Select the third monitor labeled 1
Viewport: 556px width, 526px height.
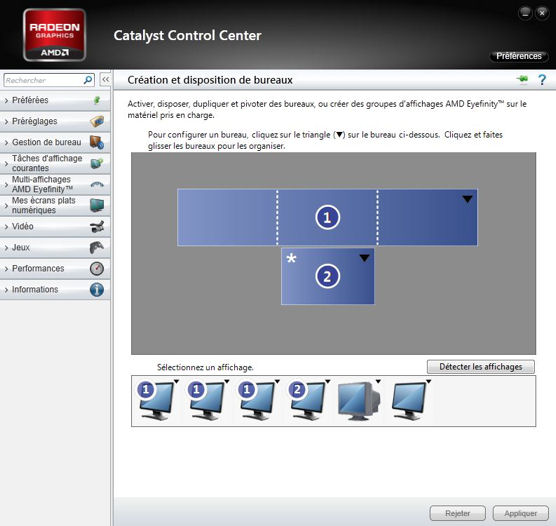(x=256, y=401)
